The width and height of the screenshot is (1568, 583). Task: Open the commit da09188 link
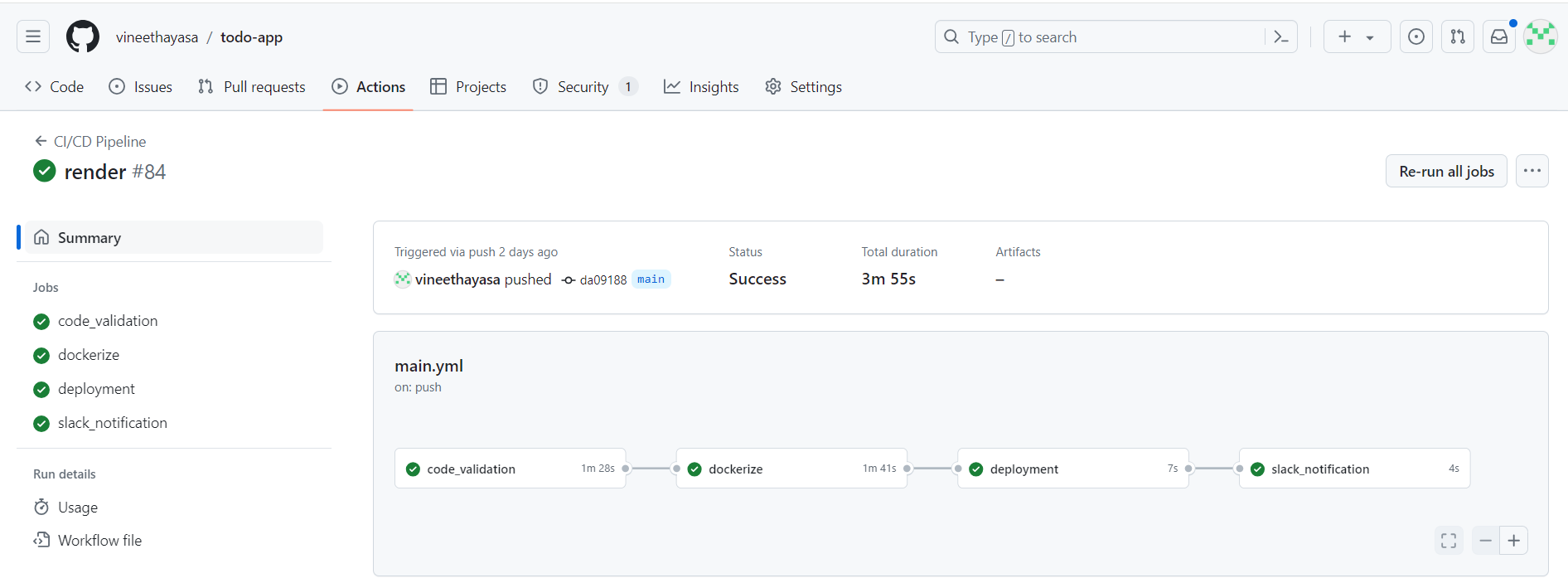click(x=603, y=280)
